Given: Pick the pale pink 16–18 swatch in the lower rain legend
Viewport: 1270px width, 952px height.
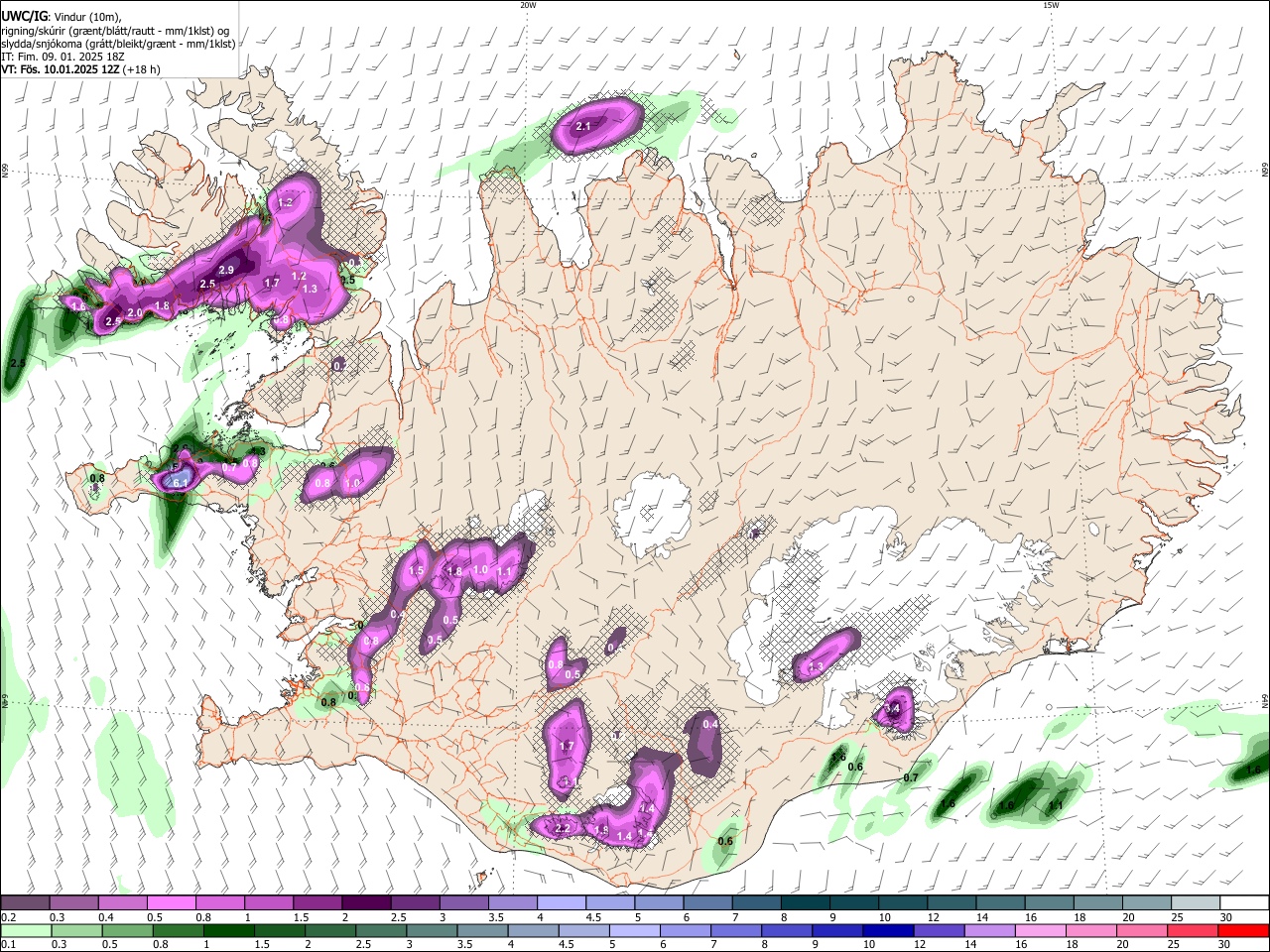Looking at the screenshot, I should click(x=1039, y=930).
